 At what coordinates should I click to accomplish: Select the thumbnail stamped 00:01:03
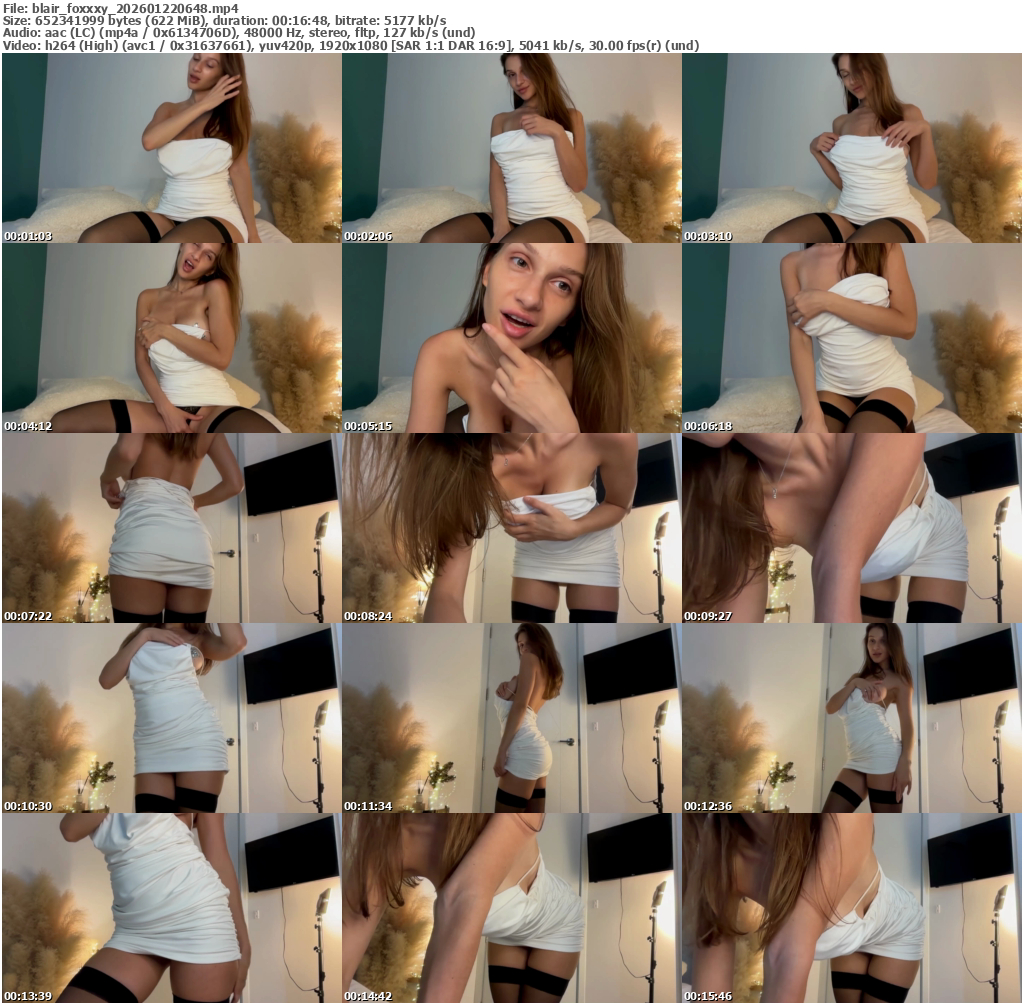[172, 148]
